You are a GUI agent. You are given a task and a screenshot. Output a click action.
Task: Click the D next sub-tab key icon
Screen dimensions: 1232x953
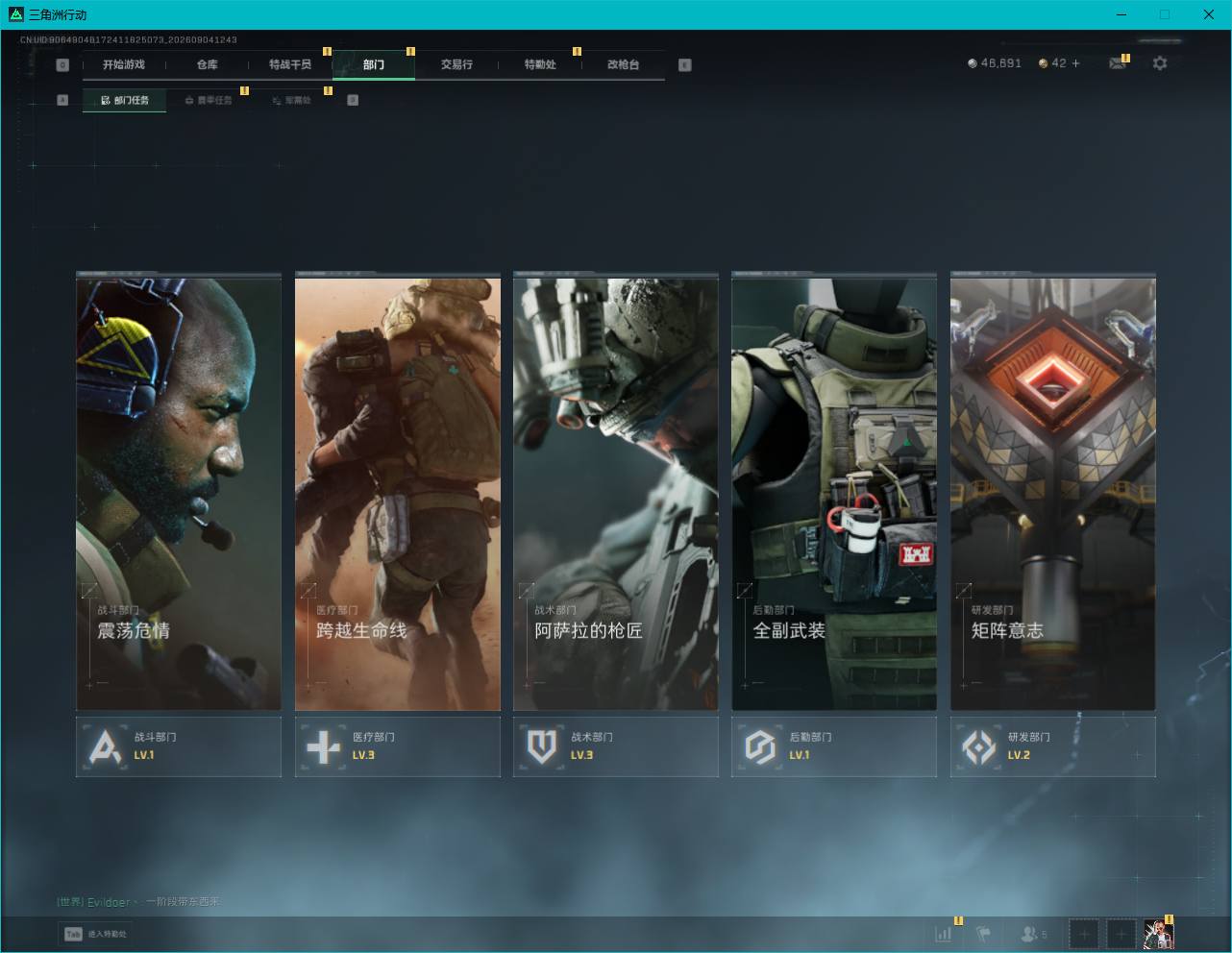coord(353,100)
